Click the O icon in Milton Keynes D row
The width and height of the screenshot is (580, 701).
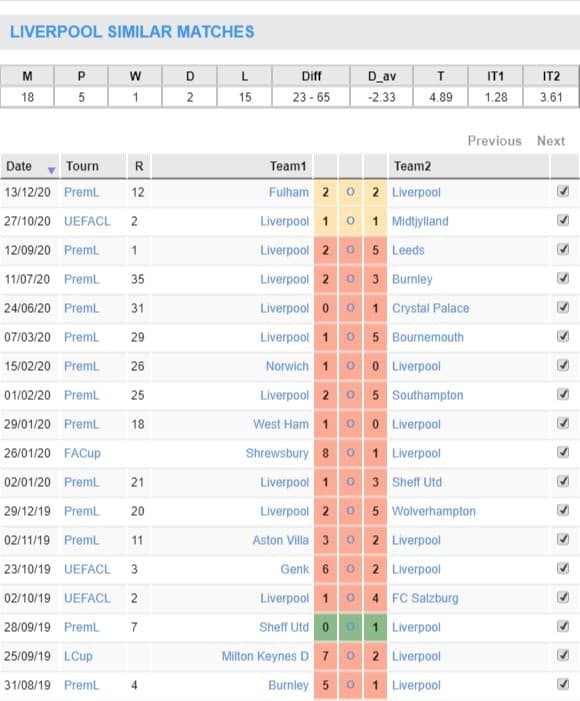[x=351, y=656]
